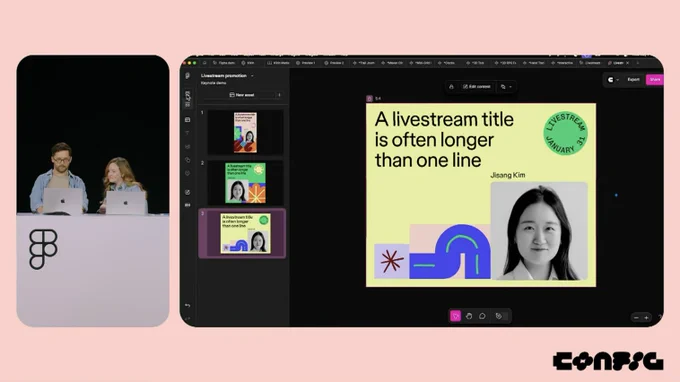Add a new tab with the plus icon

638,63
